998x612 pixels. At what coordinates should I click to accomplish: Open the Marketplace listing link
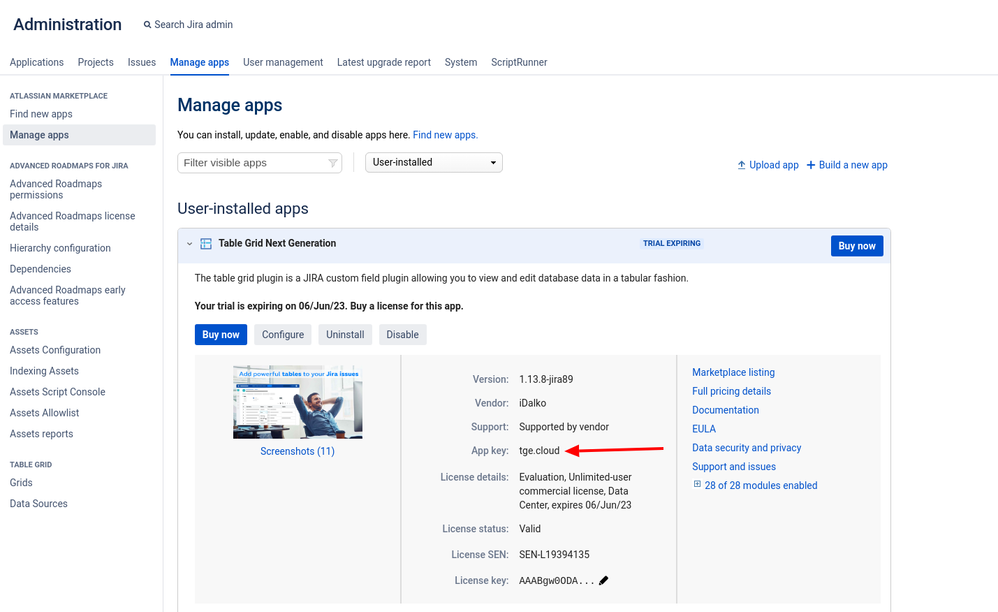coord(733,372)
